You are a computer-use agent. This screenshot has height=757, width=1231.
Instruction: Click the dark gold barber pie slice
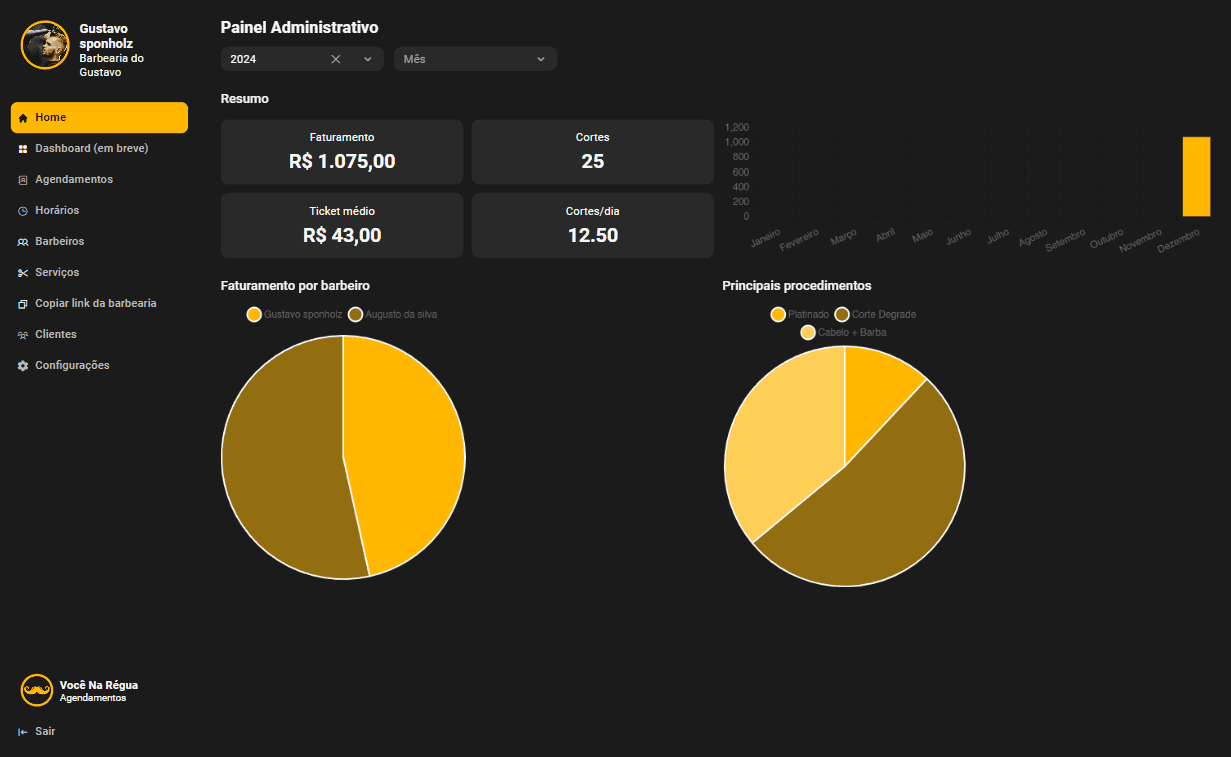click(x=280, y=460)
